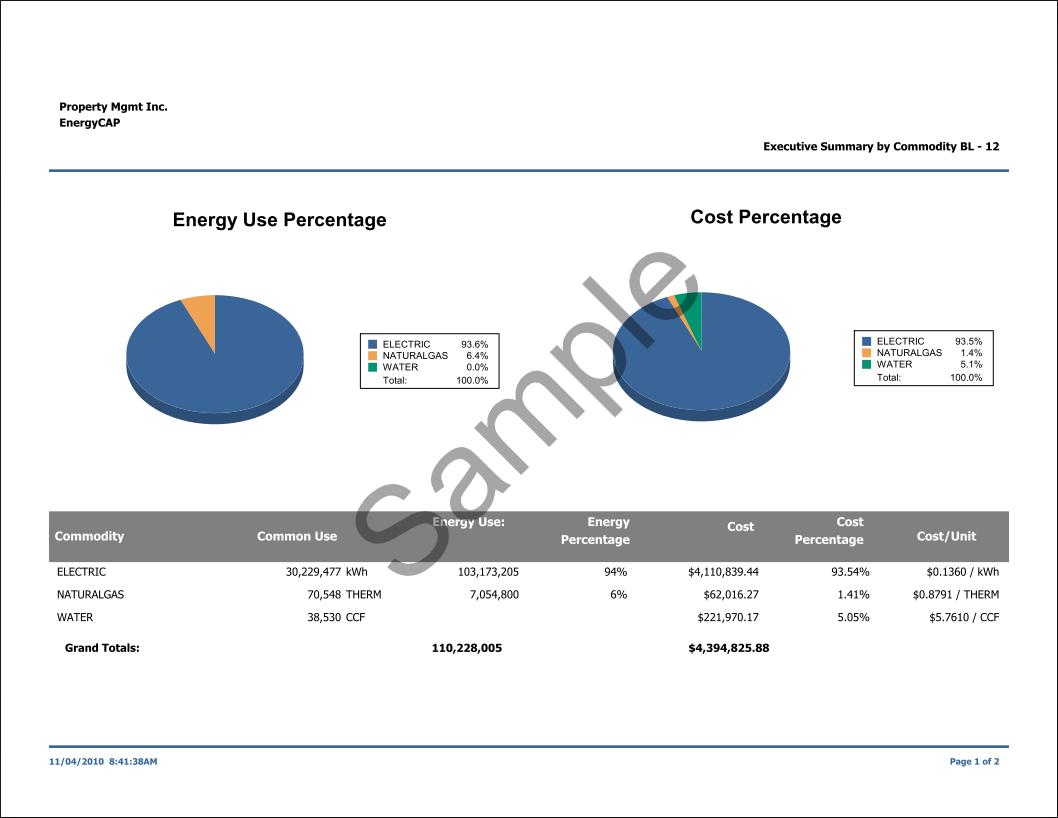
Task: Click ELECTRIC blue swatch in Energy Use legend
Action: coord(372,344)
